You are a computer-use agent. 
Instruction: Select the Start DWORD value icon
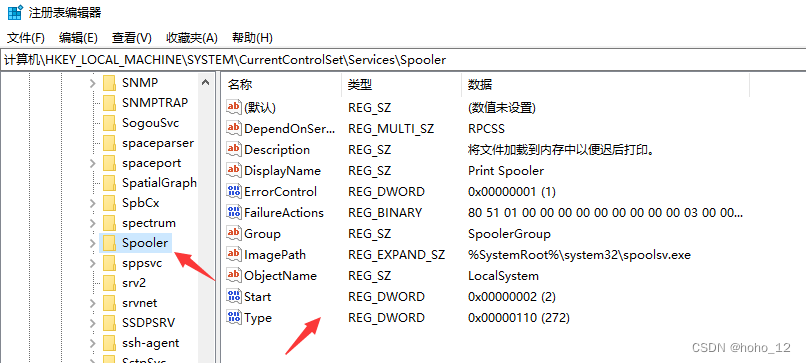[x=234, y=296]
